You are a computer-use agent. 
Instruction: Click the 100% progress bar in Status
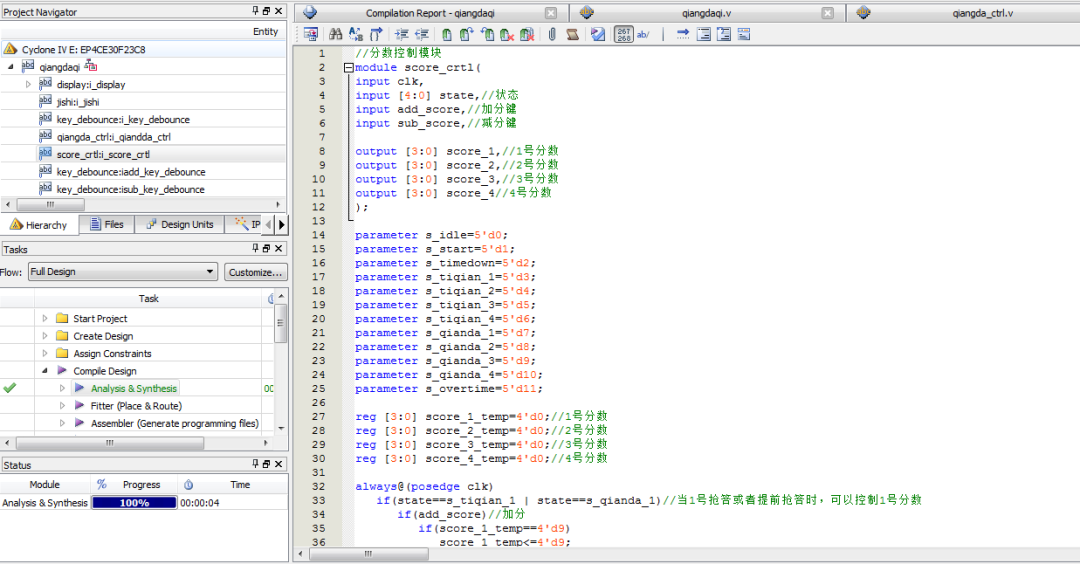point(134,503)
